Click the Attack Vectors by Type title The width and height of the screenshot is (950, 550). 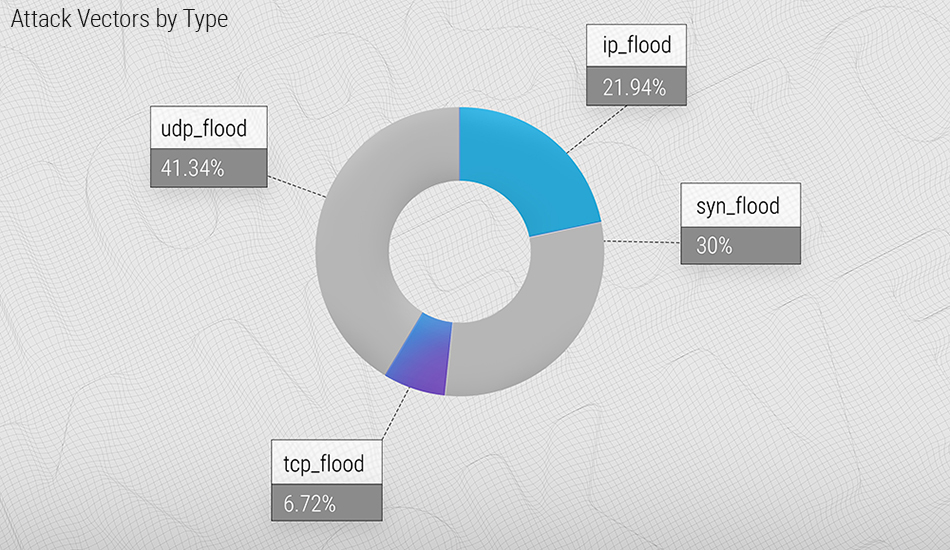(x=119, y=19)
